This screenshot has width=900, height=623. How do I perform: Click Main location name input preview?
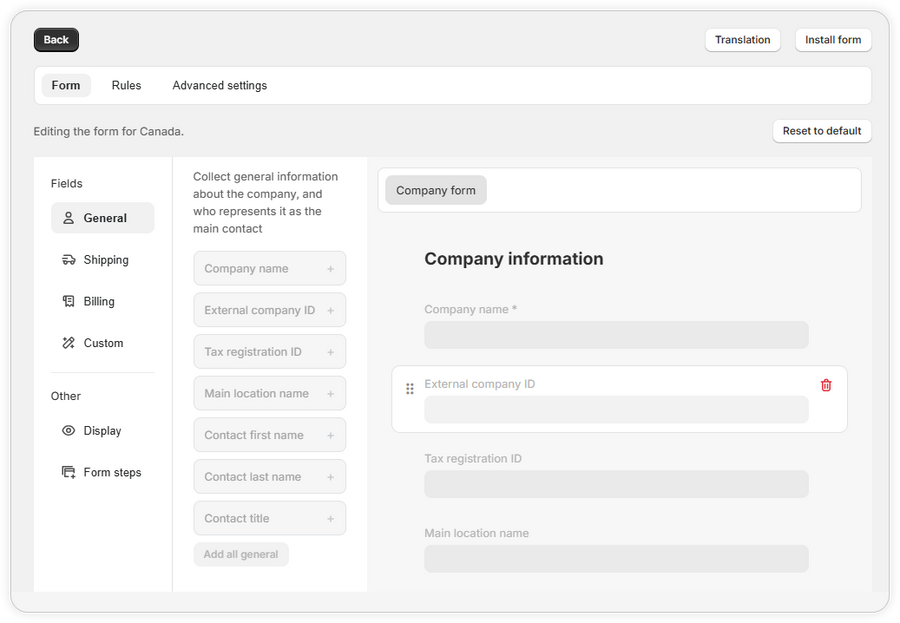click(x=616, y=559)
